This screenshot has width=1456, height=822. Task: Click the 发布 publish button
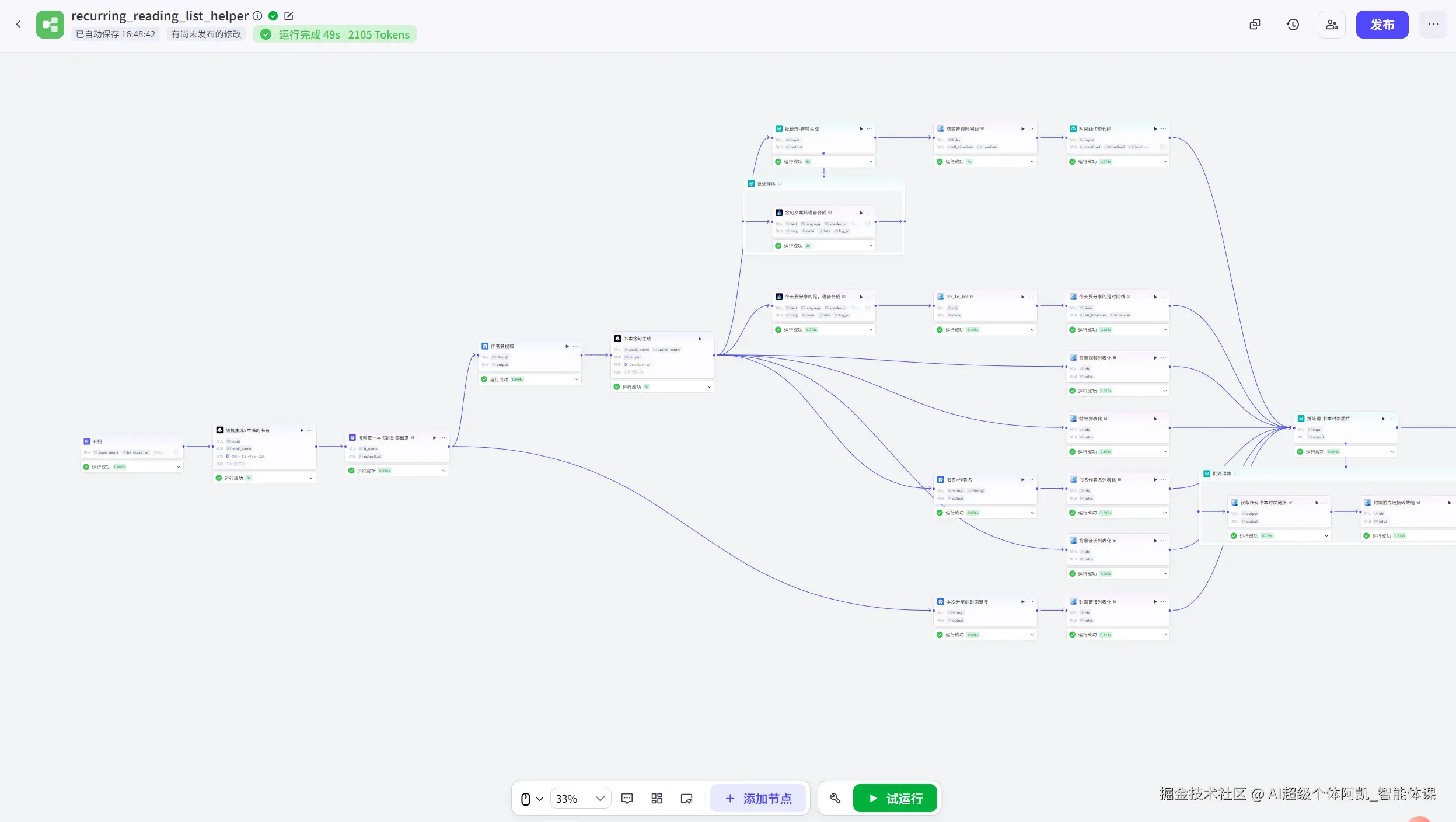tap(1381, 25)
